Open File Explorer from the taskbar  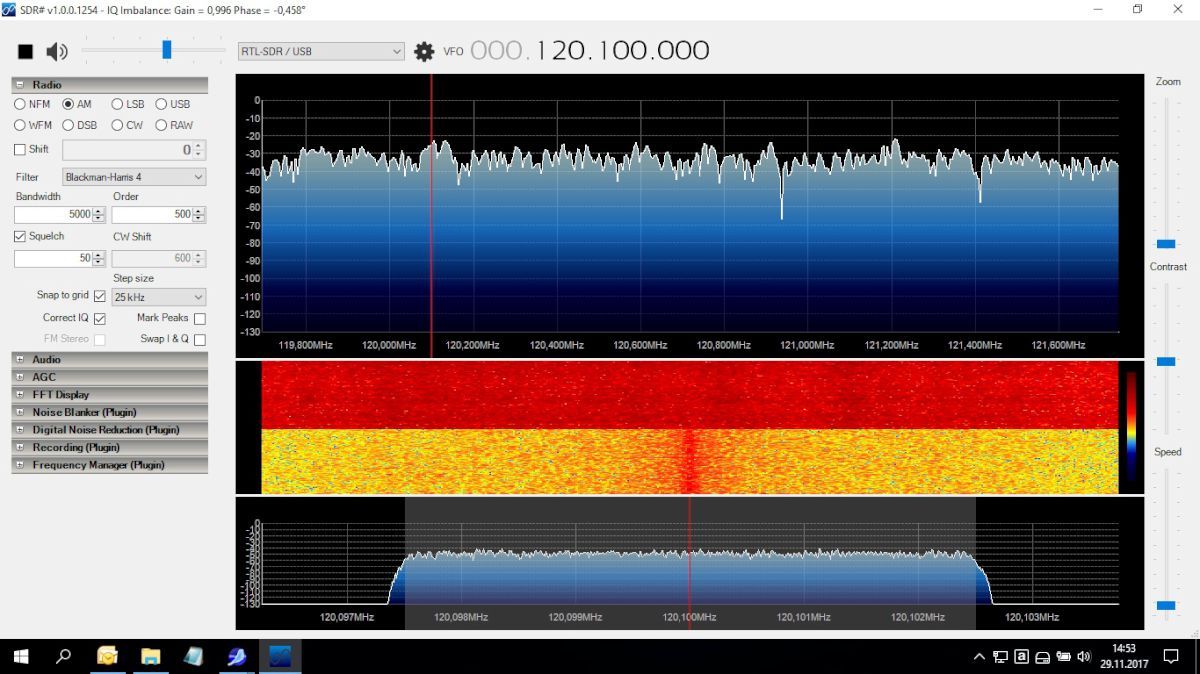(150, 657)
